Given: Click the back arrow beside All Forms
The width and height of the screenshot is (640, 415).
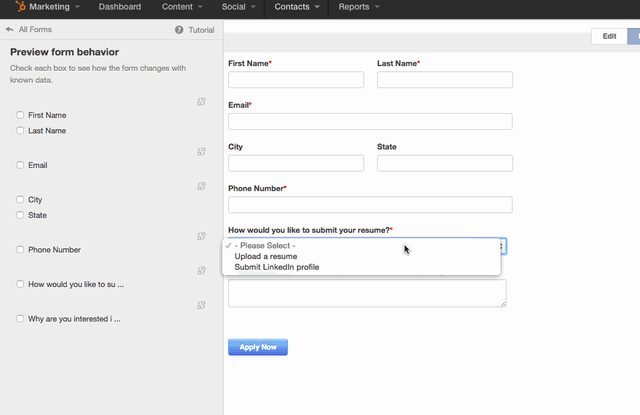Looking at the screenshot, I should 9,30.
